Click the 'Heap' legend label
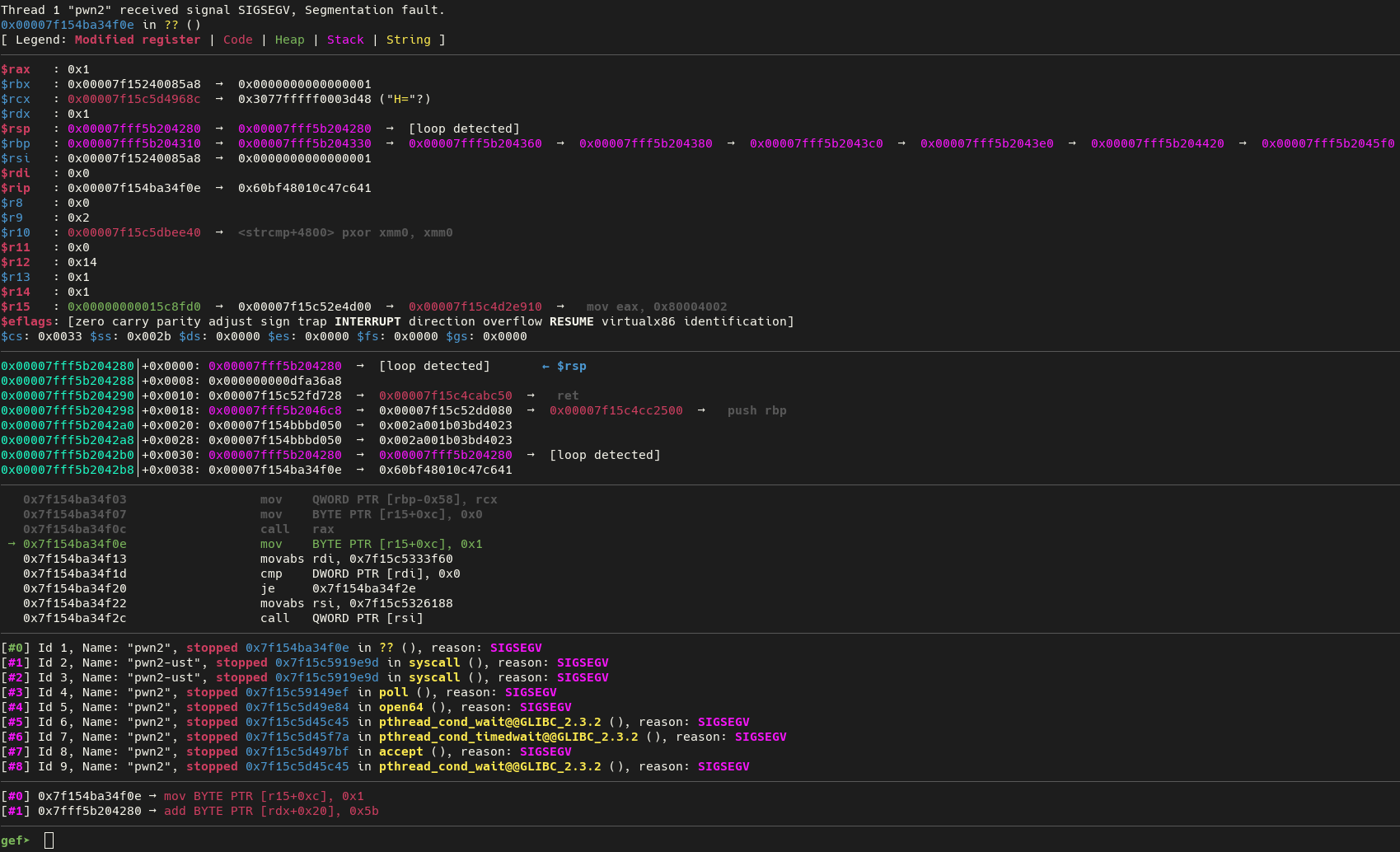This screenshot has width=1400, height=852. coord(289,40)
